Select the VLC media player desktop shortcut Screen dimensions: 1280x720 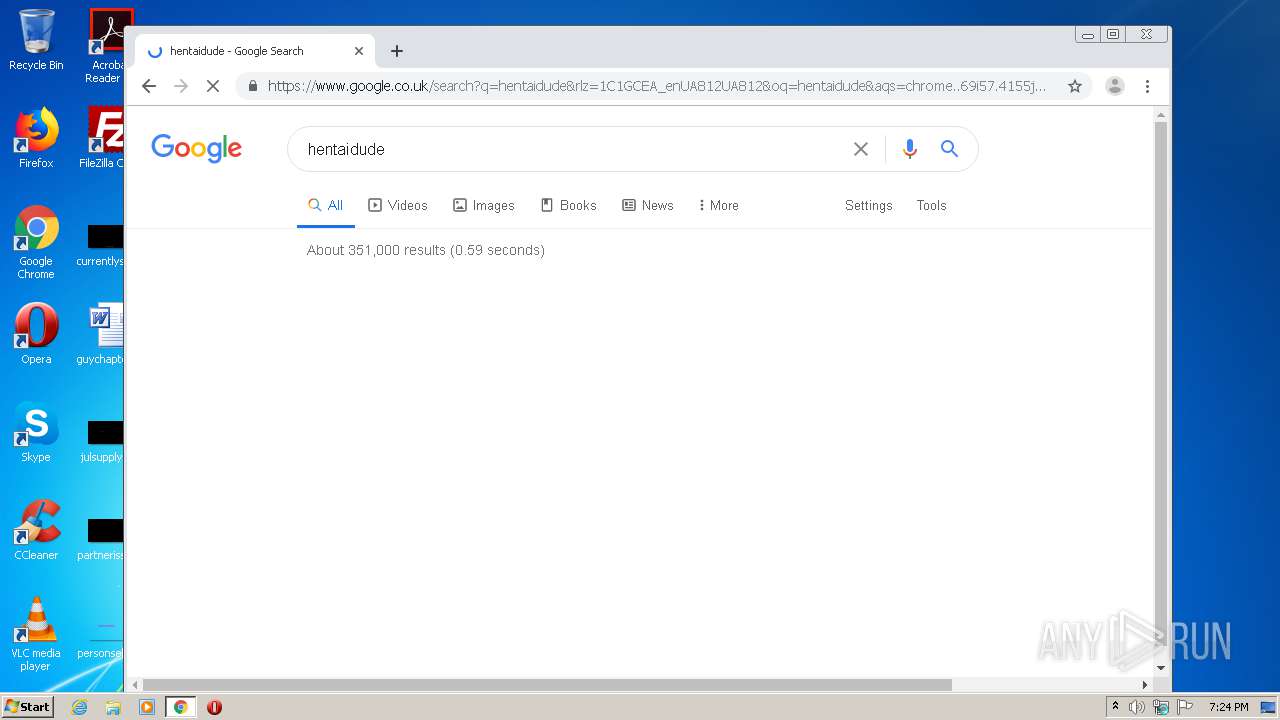[x=36, y=634]
